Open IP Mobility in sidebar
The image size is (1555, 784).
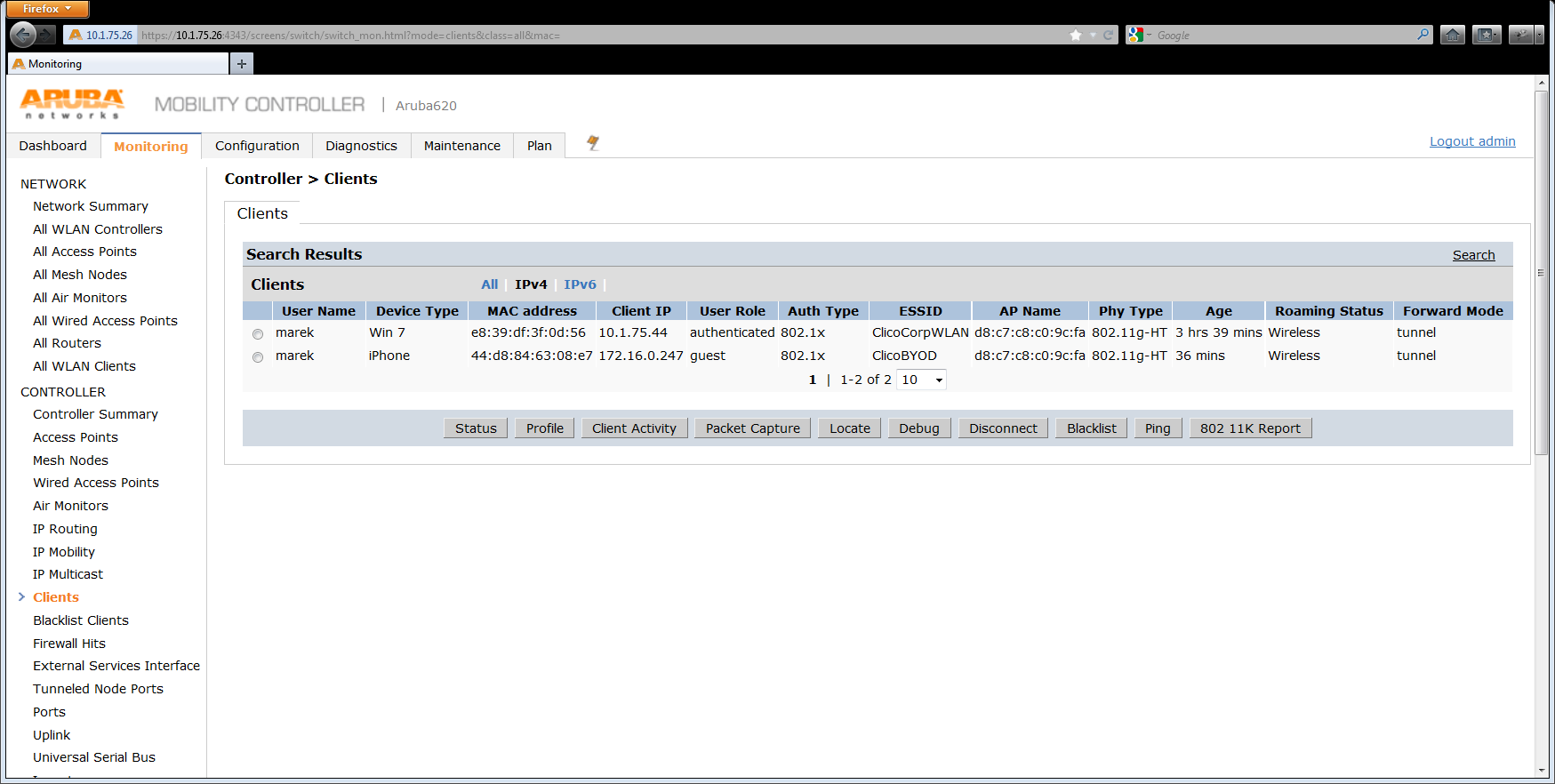click(64, 552)
